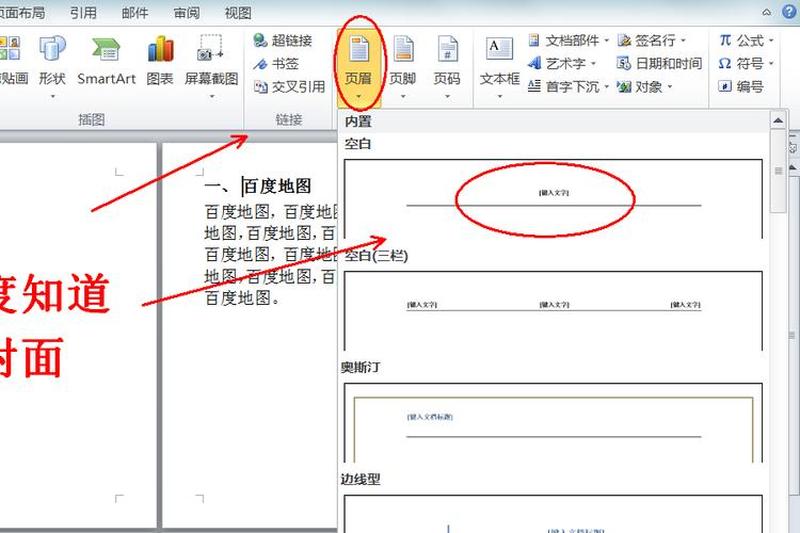Click 交叉引用 cross-reference
The width and height of the screenshot is (800, 533).
[290, 87]
